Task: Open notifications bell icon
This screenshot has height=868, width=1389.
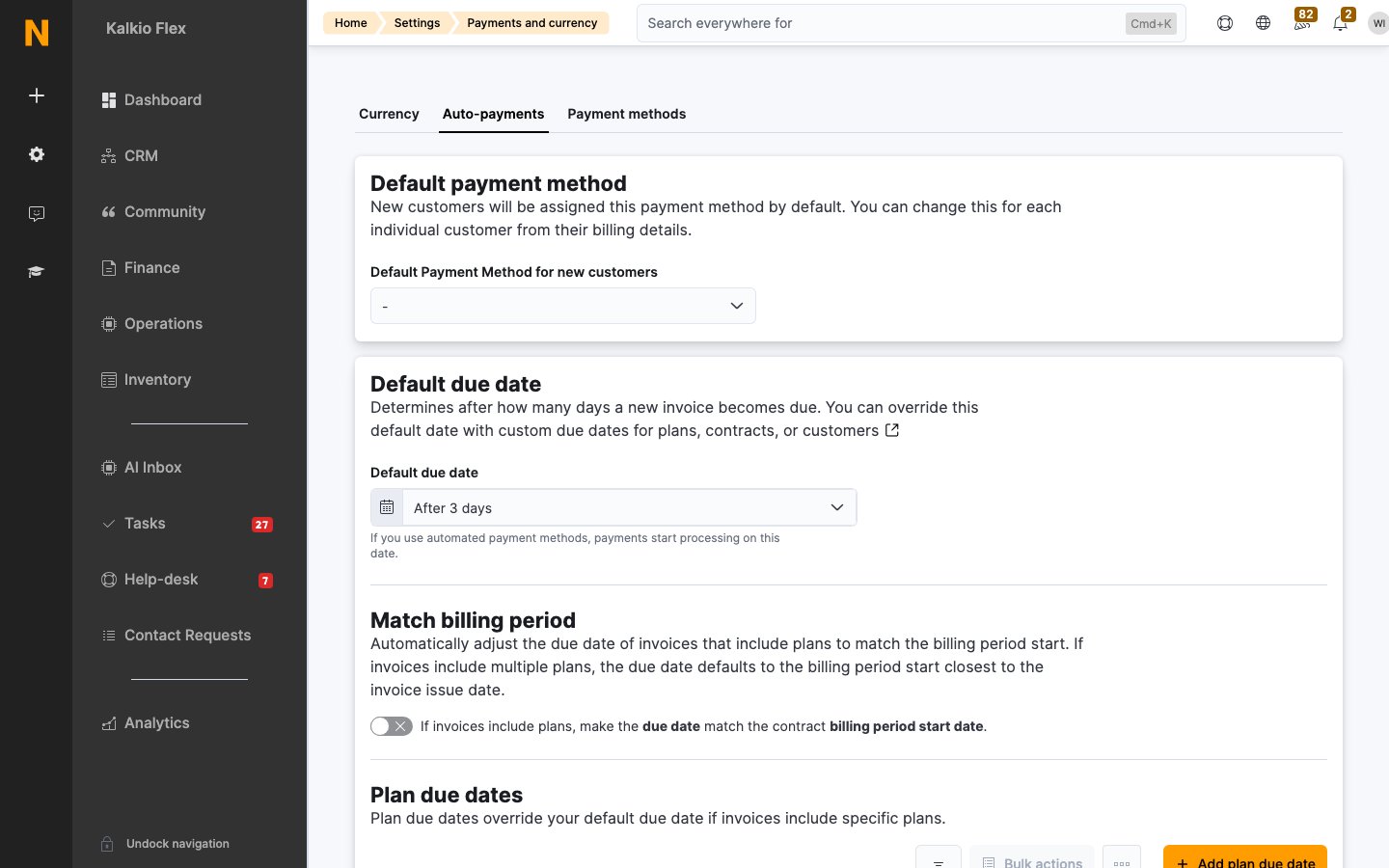Action: pos(1342,21)
